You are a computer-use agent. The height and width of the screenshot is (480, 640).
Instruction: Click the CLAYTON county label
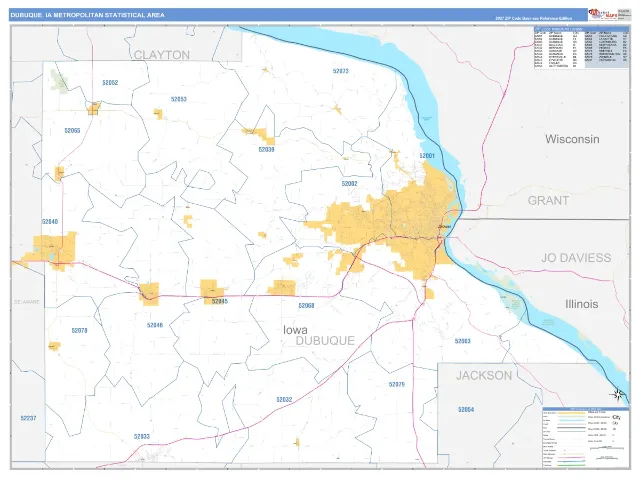tap(162, 55)
